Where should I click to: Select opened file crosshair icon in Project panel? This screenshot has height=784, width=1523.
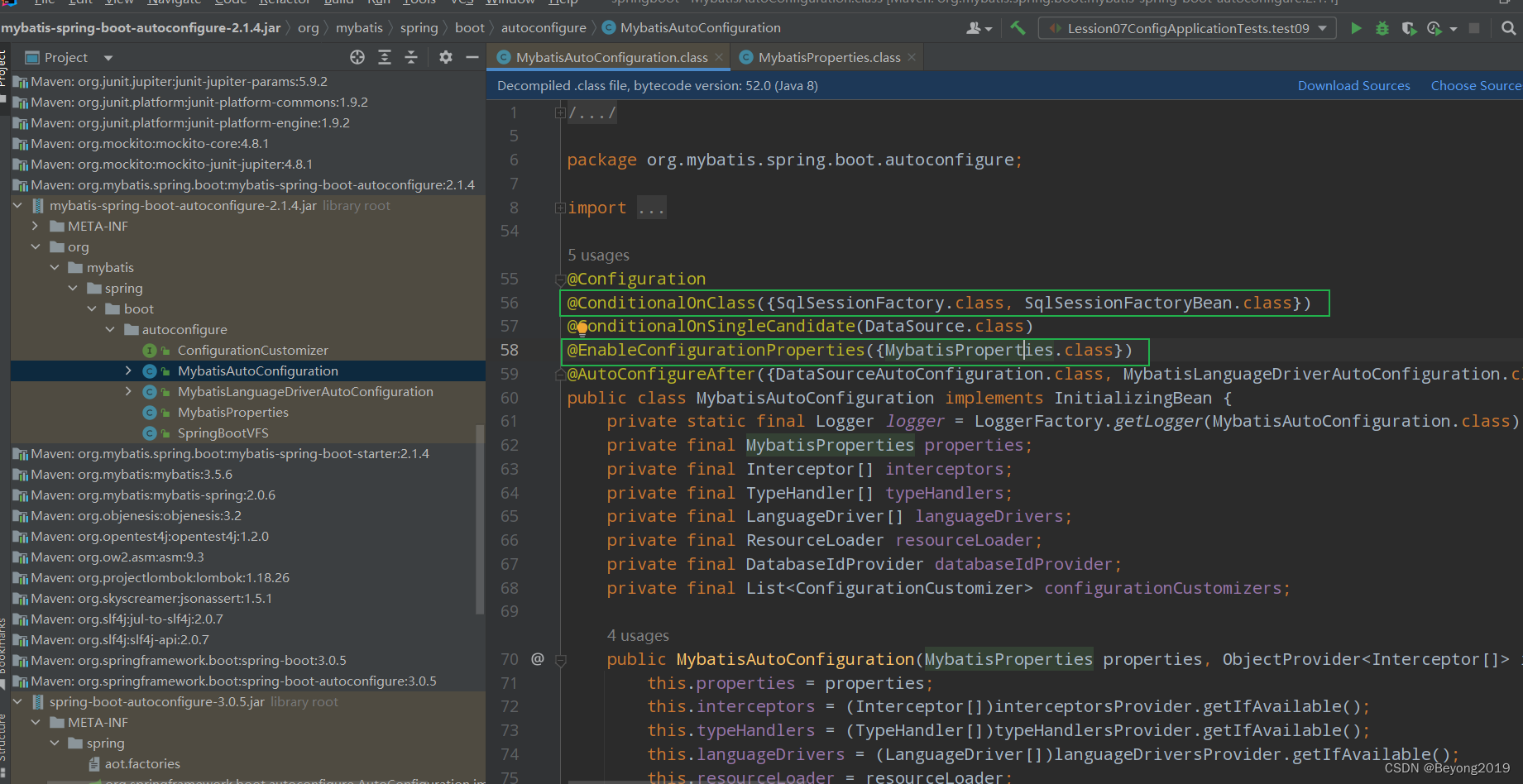pos(357,57)
